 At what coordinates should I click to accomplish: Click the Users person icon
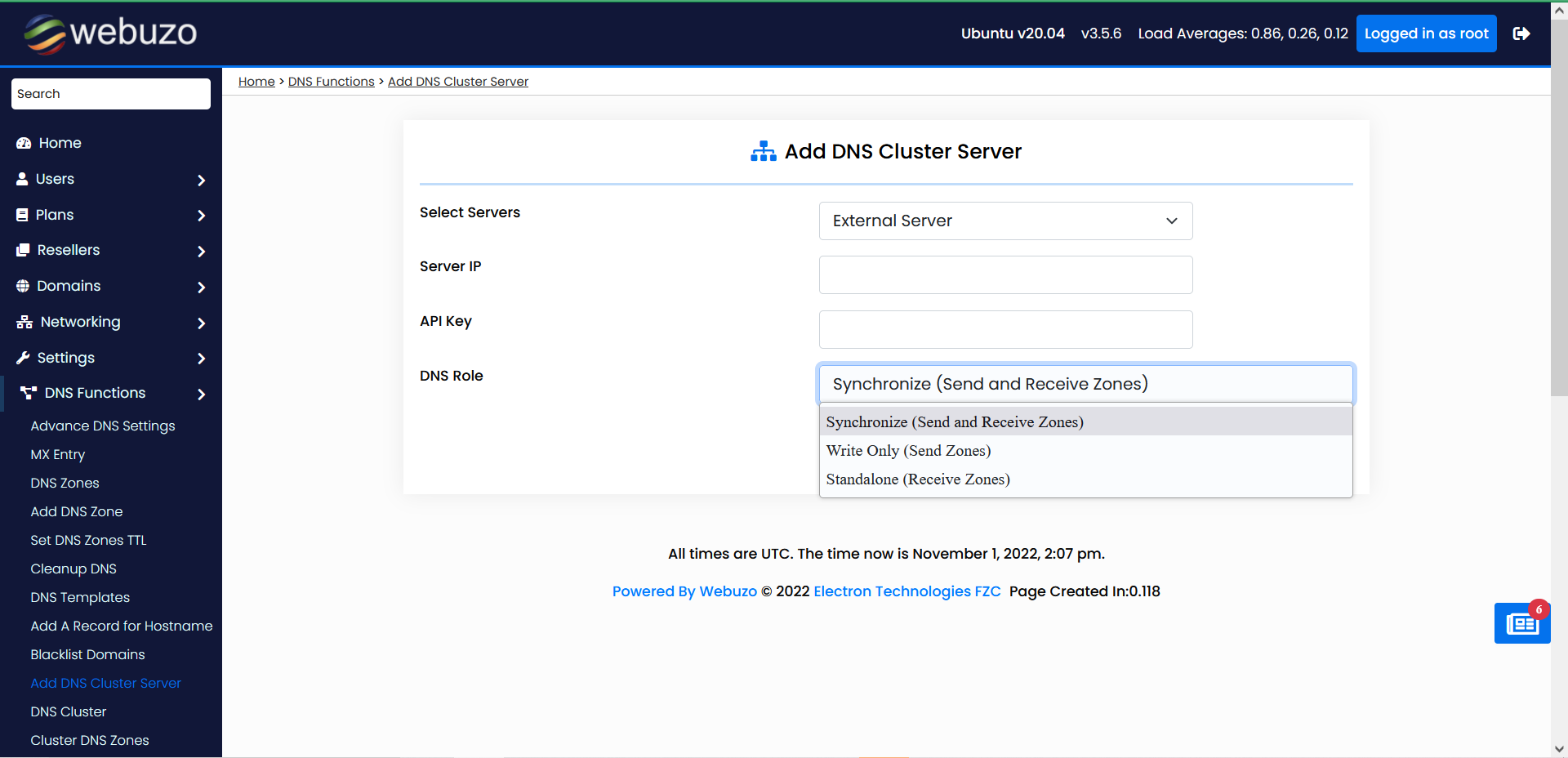(22, 179)
